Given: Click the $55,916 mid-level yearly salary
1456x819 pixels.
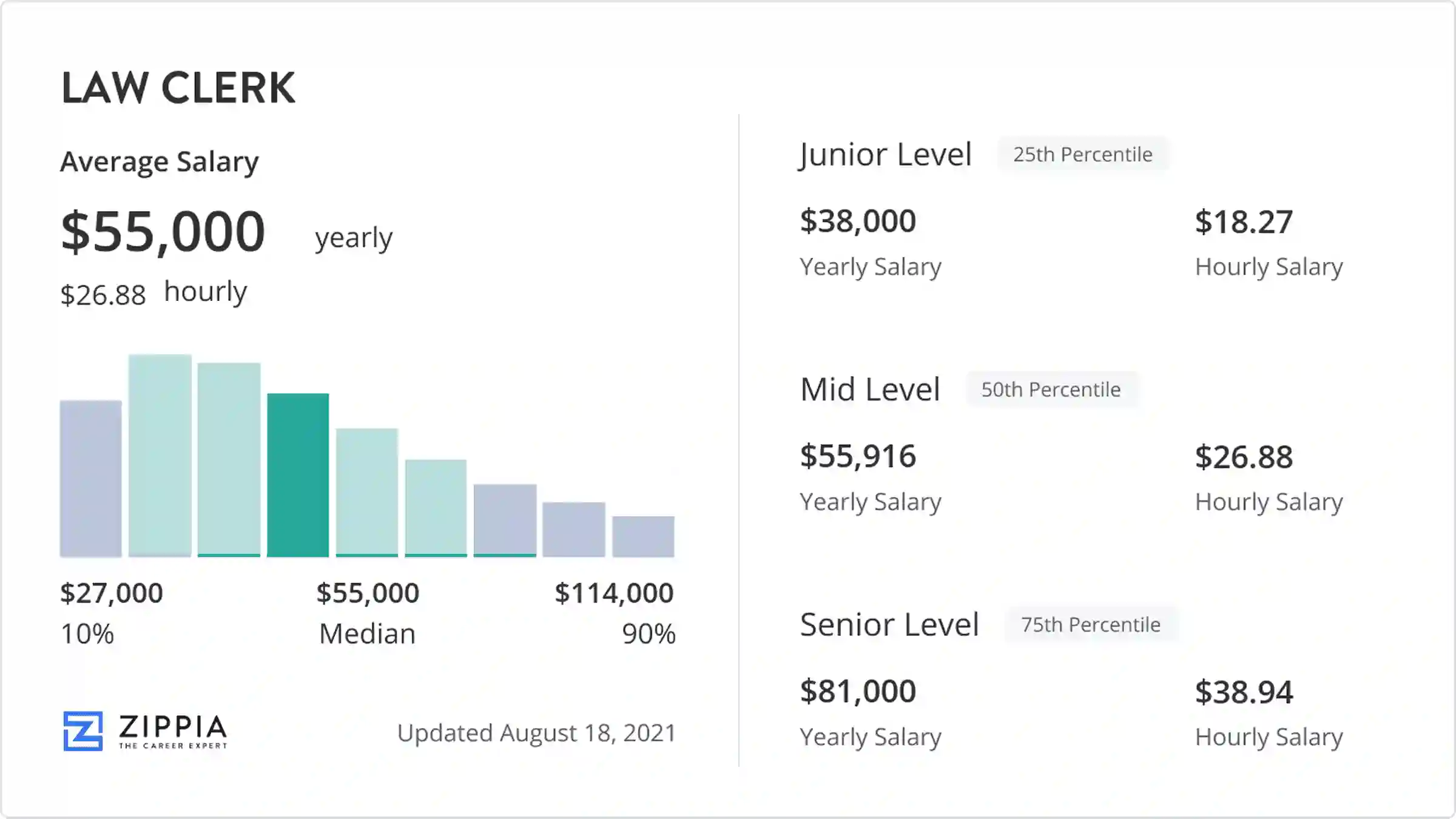Looking at the screenshot, I should click(858, 456).
